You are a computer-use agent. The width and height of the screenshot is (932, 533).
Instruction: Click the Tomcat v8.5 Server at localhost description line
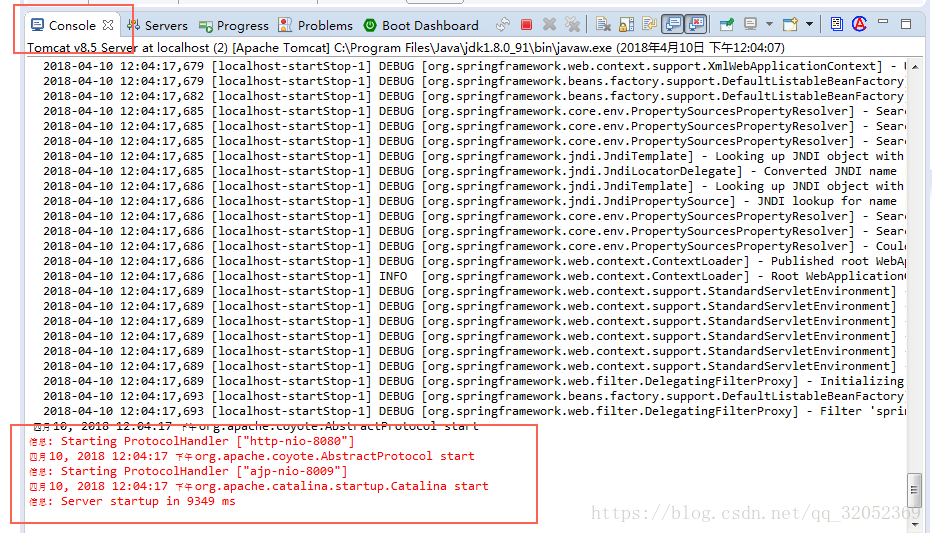(x=406, y=48)
